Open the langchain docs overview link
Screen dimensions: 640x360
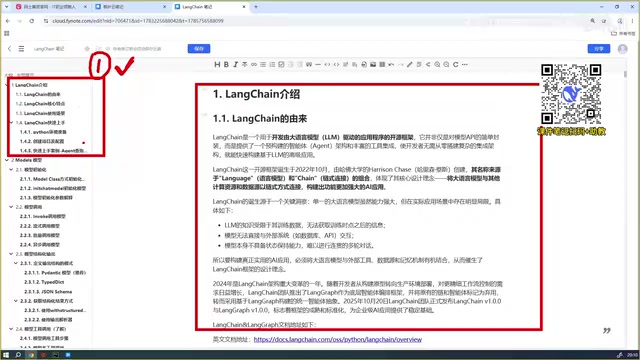coord(338,339)
